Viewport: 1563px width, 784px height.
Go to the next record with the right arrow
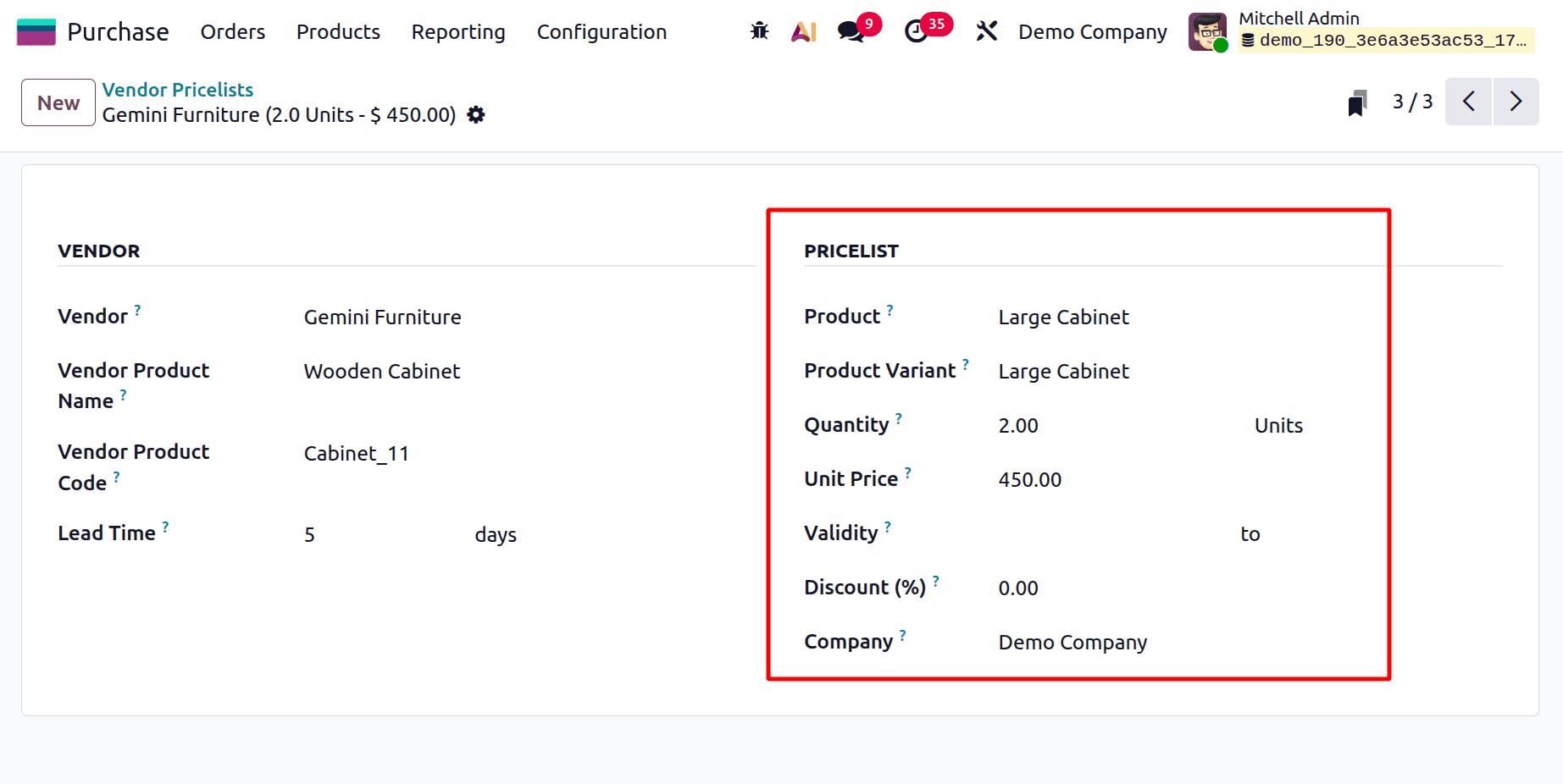[1516, 102]
